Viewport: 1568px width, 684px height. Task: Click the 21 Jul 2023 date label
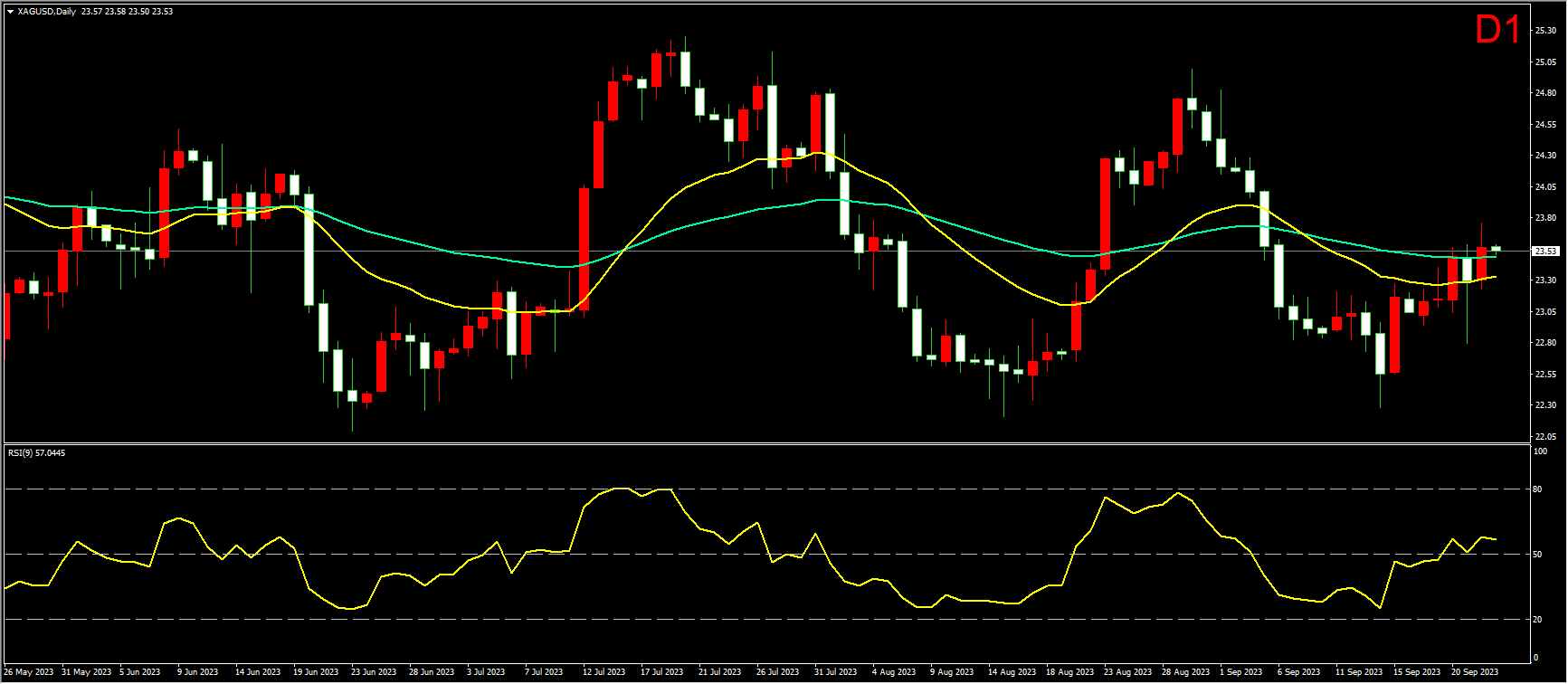[719, 672]
